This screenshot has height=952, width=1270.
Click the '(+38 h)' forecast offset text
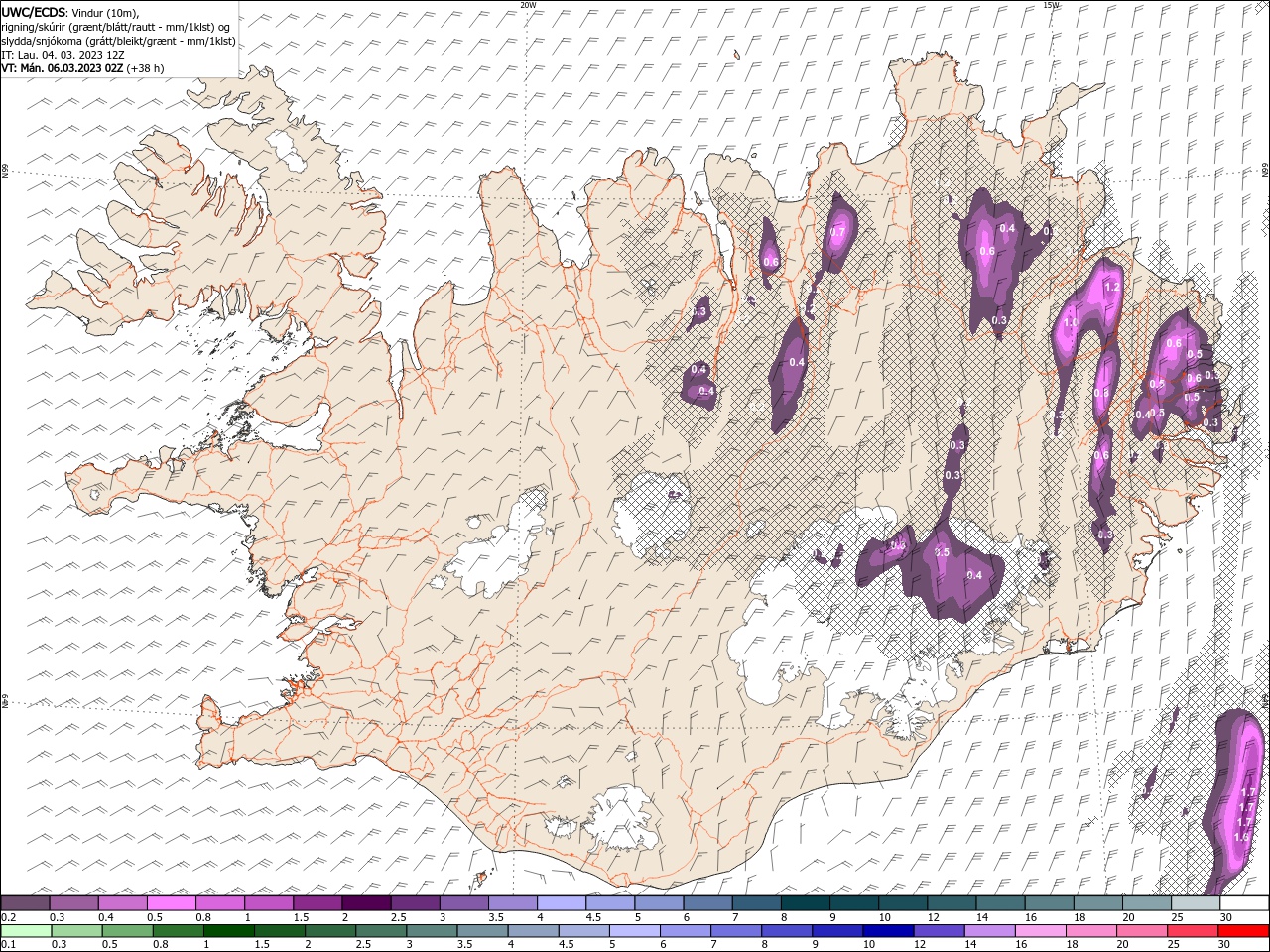pyautogui.click(x=145, y=68)
